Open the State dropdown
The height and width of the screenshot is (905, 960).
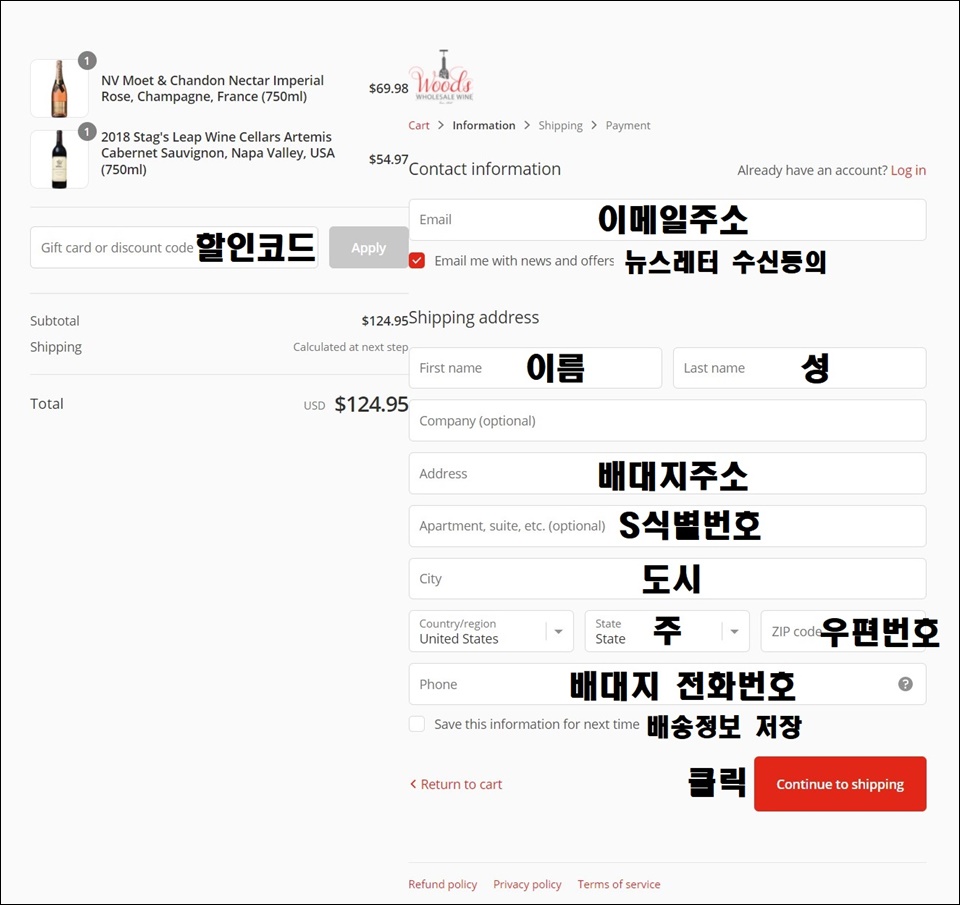(667, 631)
